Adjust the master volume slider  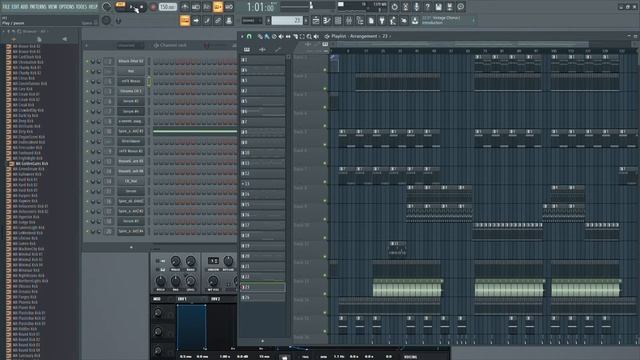(311, 6)
